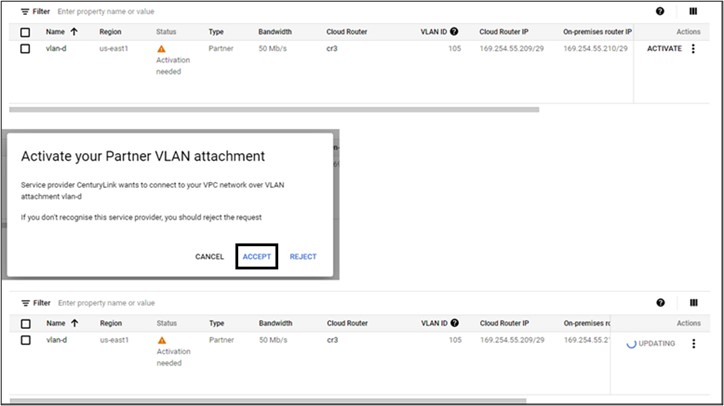Sort by Name column arrow in bottom table

tap(75, 324)
